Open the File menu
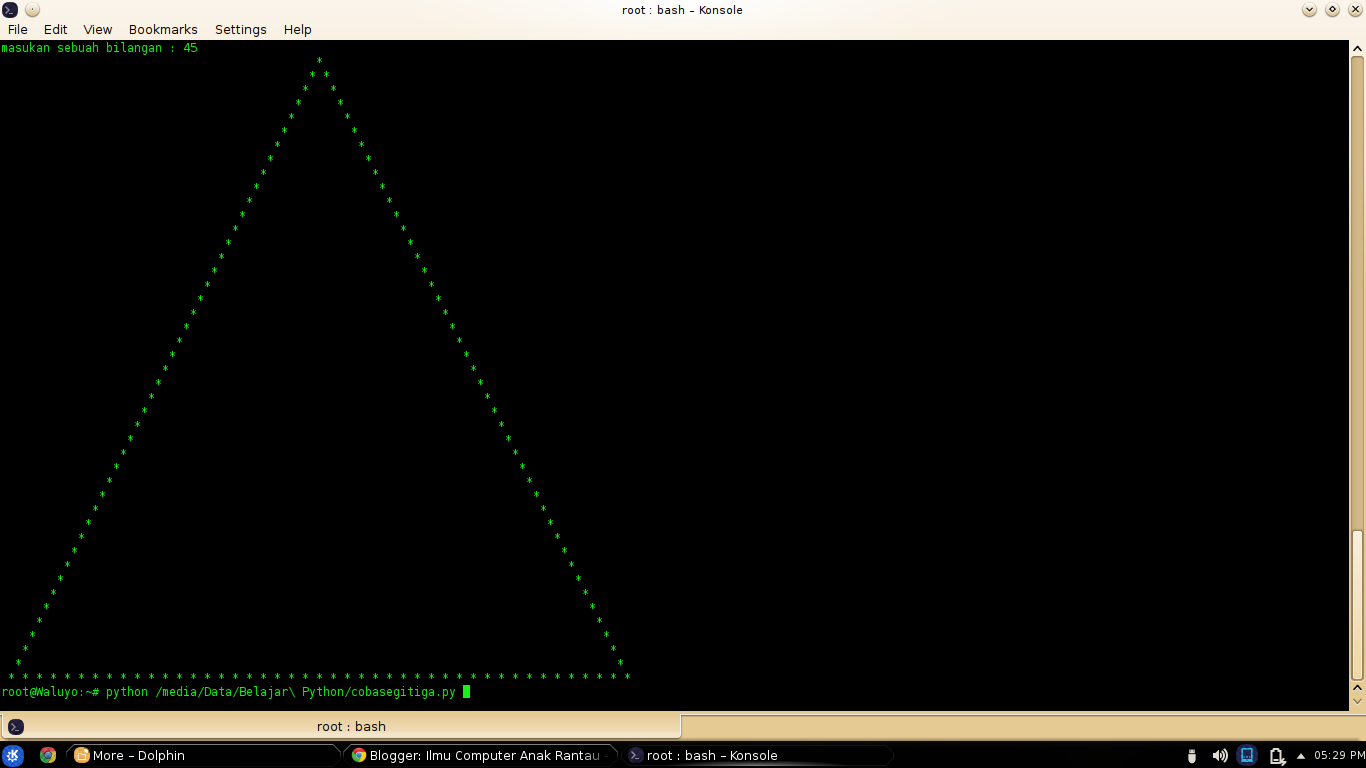Viewport: 1366px width, 768px height. click(17, 29)
